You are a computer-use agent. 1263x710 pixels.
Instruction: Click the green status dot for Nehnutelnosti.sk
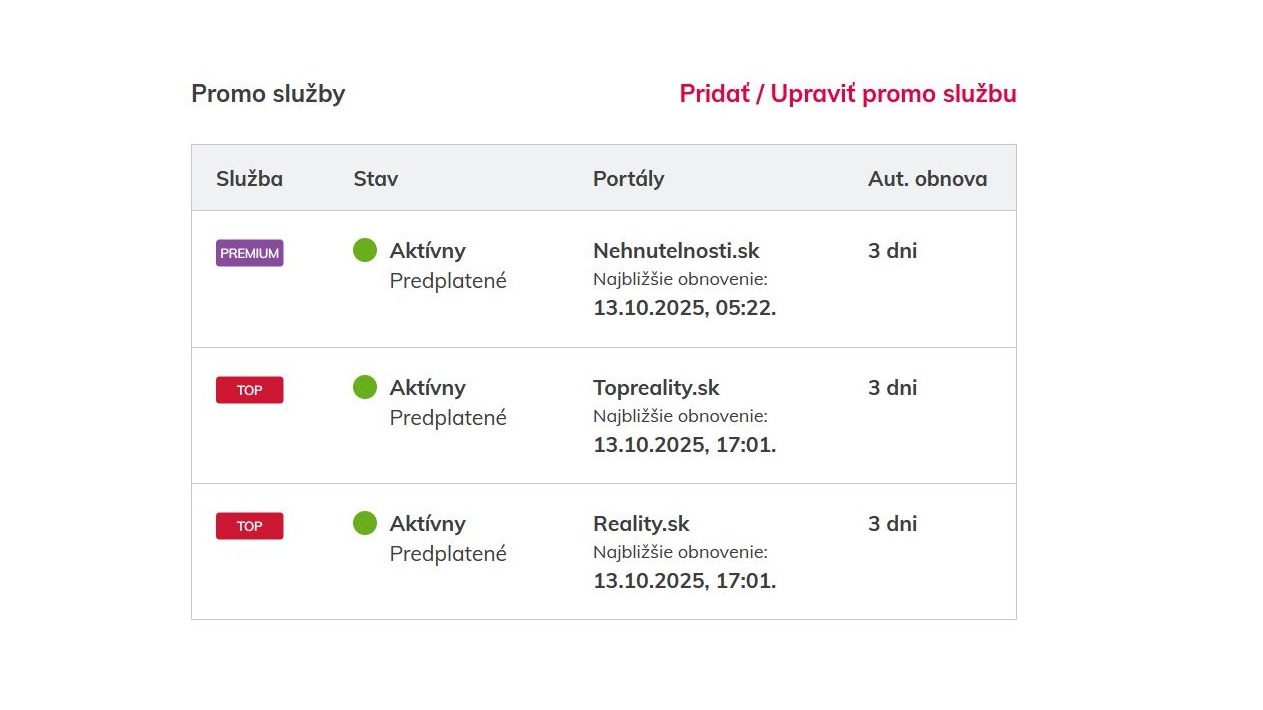pos(365,250)
